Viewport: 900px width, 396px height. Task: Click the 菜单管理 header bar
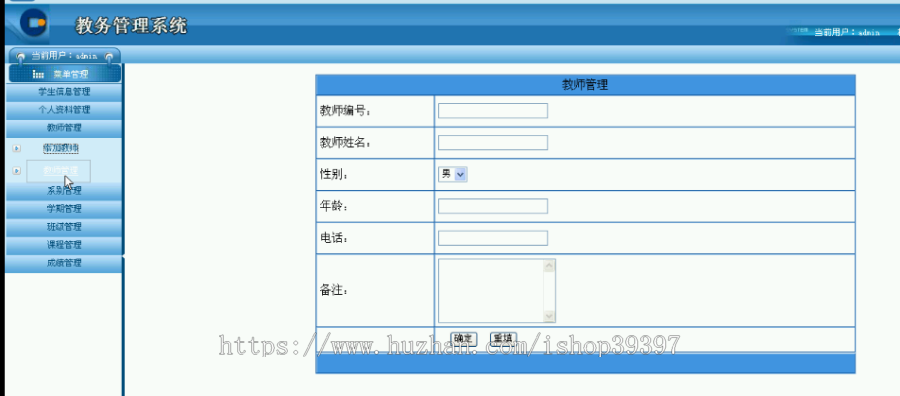coord(65,73)
